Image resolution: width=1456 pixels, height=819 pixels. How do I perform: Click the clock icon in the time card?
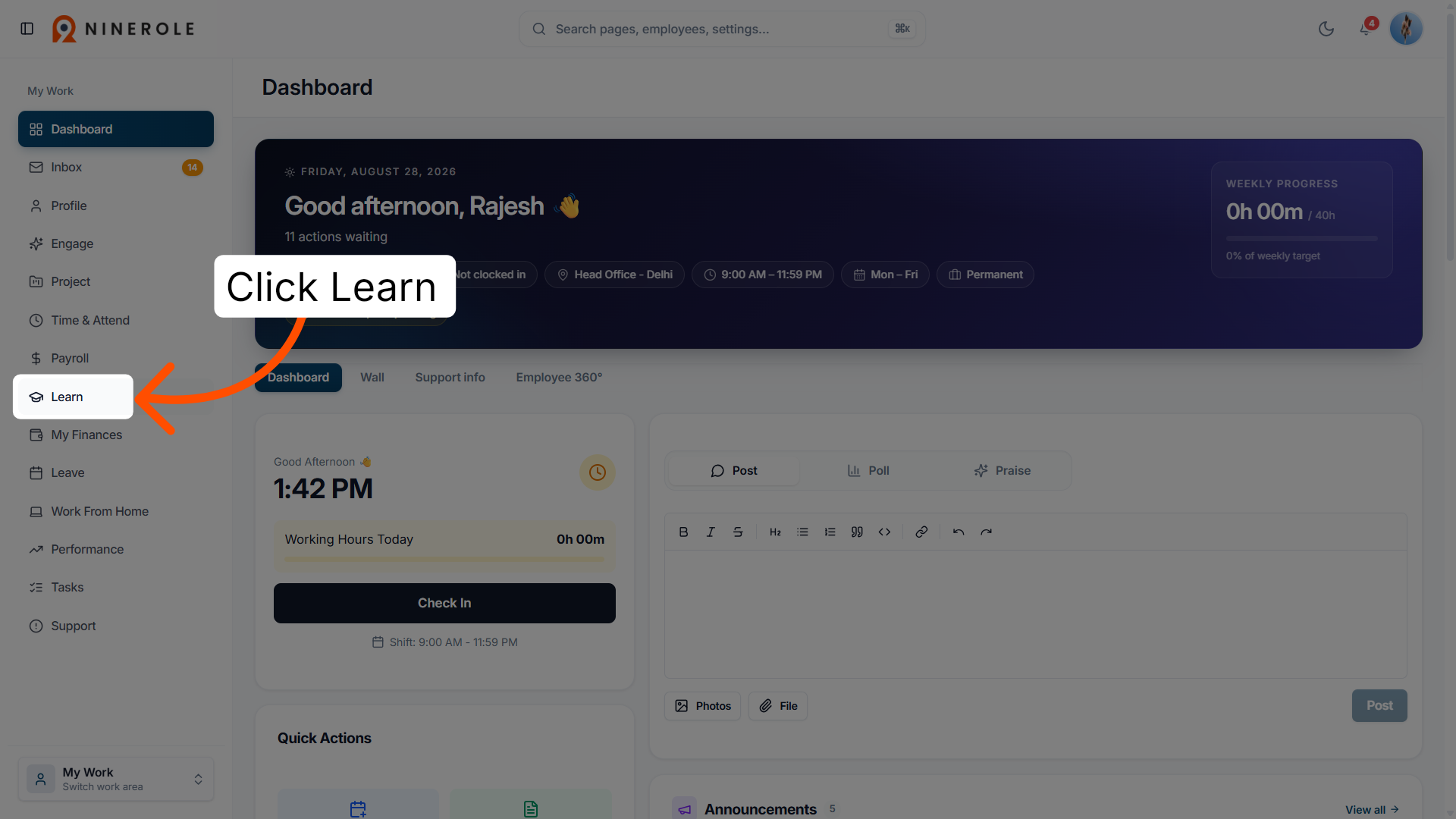[598, 472]
